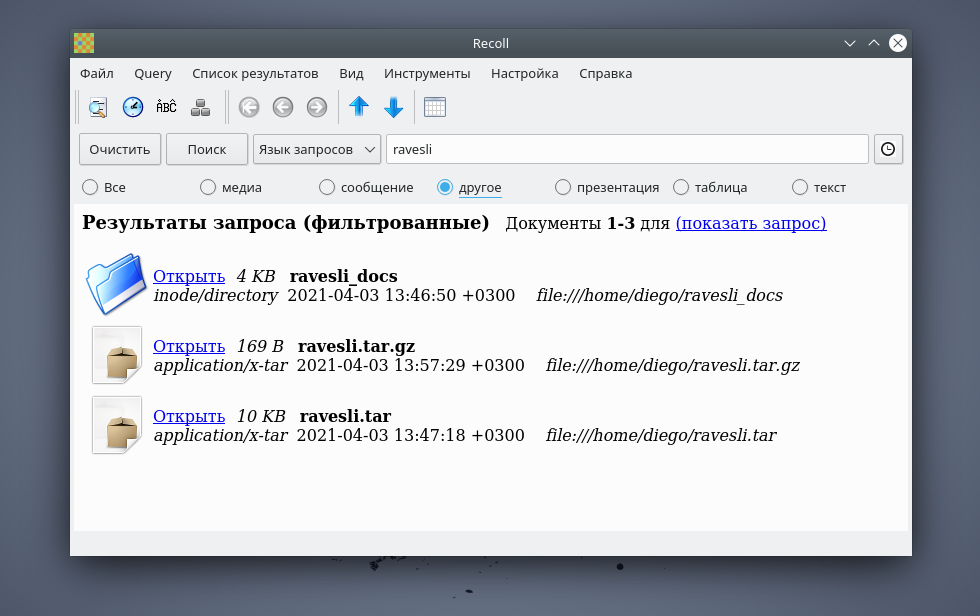Screen dimensions: 980x616
Task: Click the Recoll app icon in title bar
Action: pyautogui.click(x=84, y=43)
